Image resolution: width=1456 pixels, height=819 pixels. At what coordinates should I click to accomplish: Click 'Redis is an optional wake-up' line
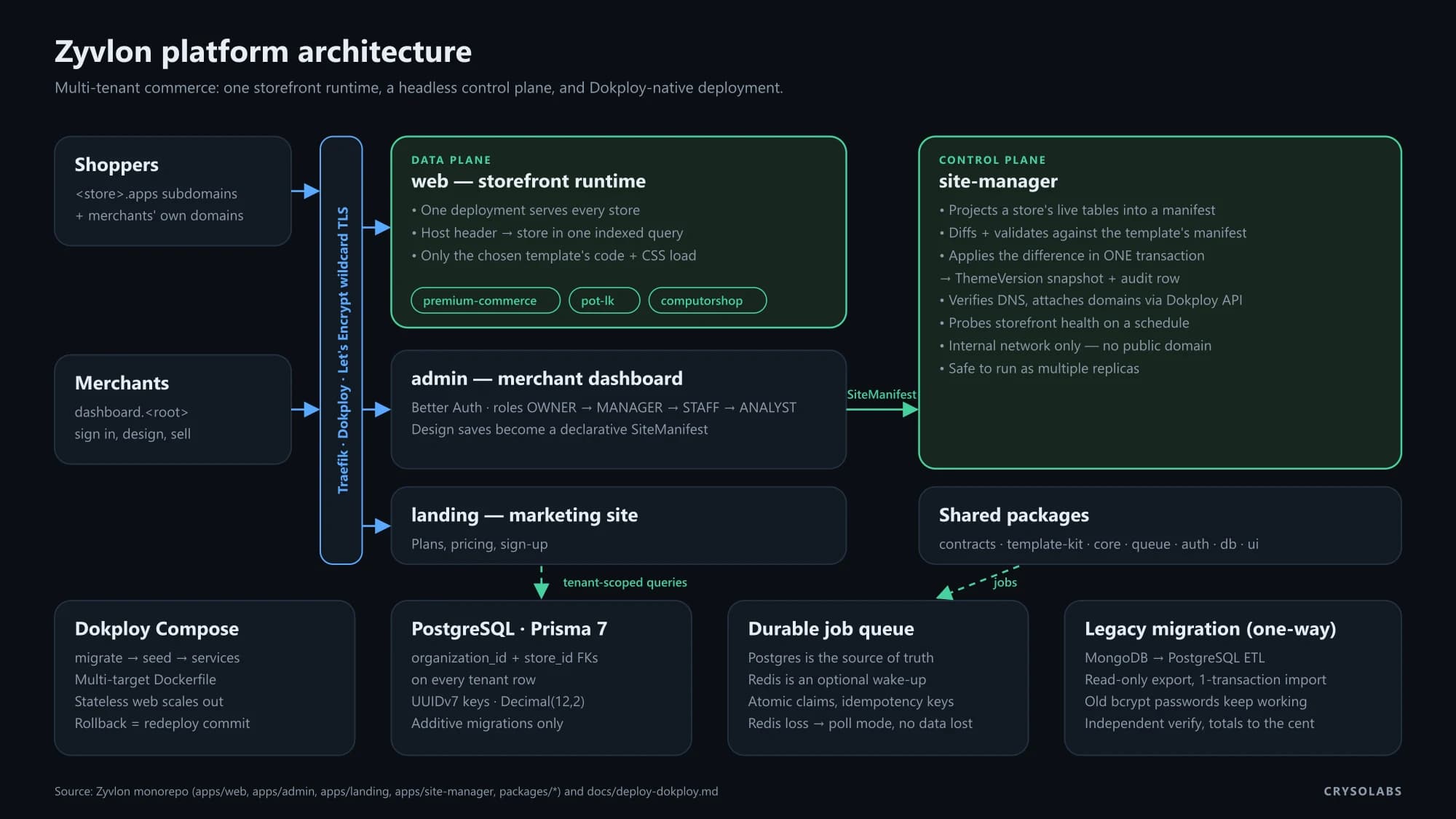pos(837,680)
